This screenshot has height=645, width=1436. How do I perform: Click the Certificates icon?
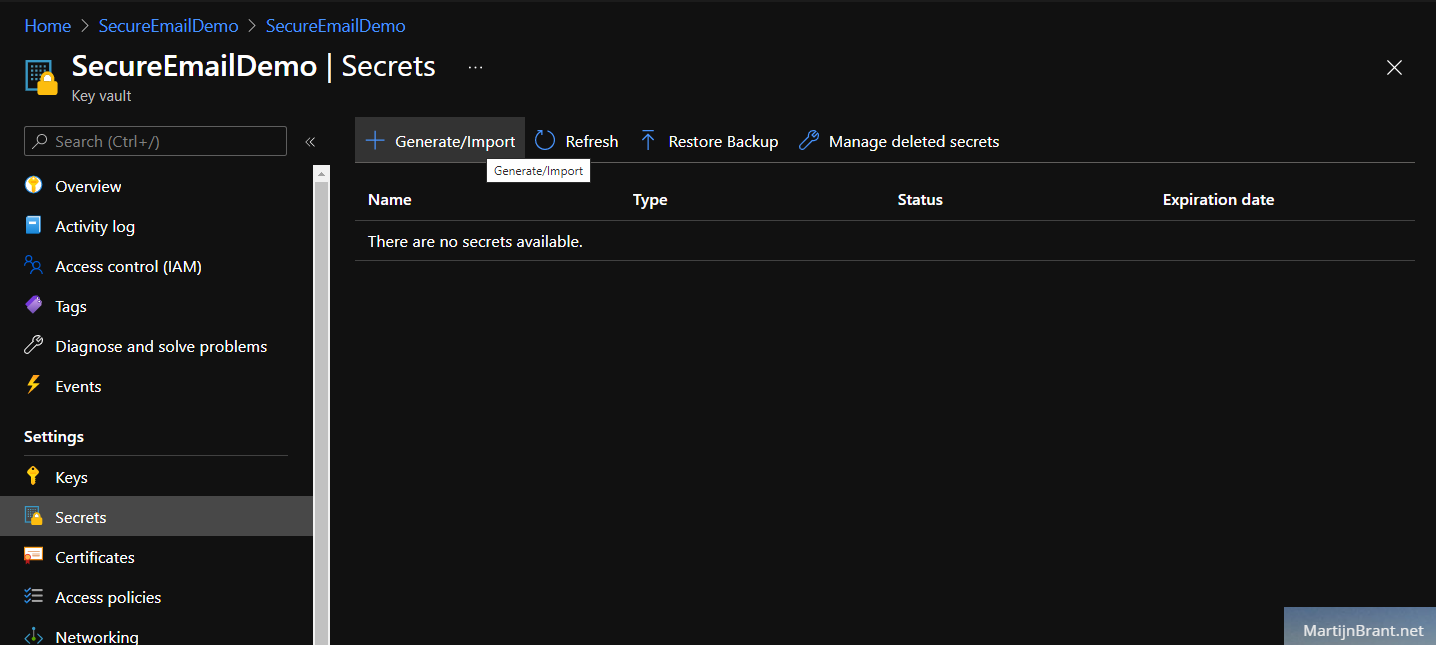tap(34, 557)
